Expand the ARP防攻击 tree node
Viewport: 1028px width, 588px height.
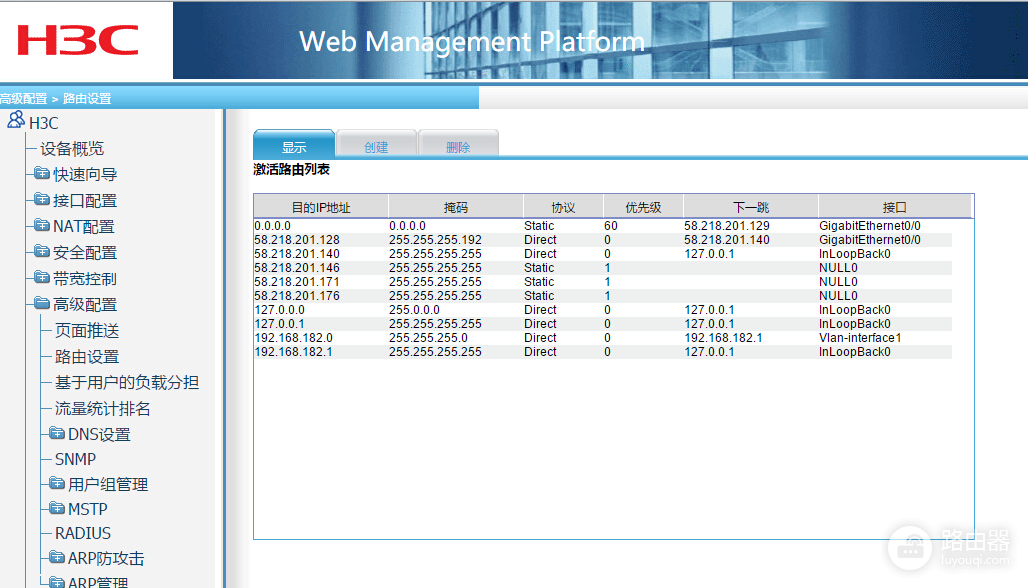click(x=57, y=558)
